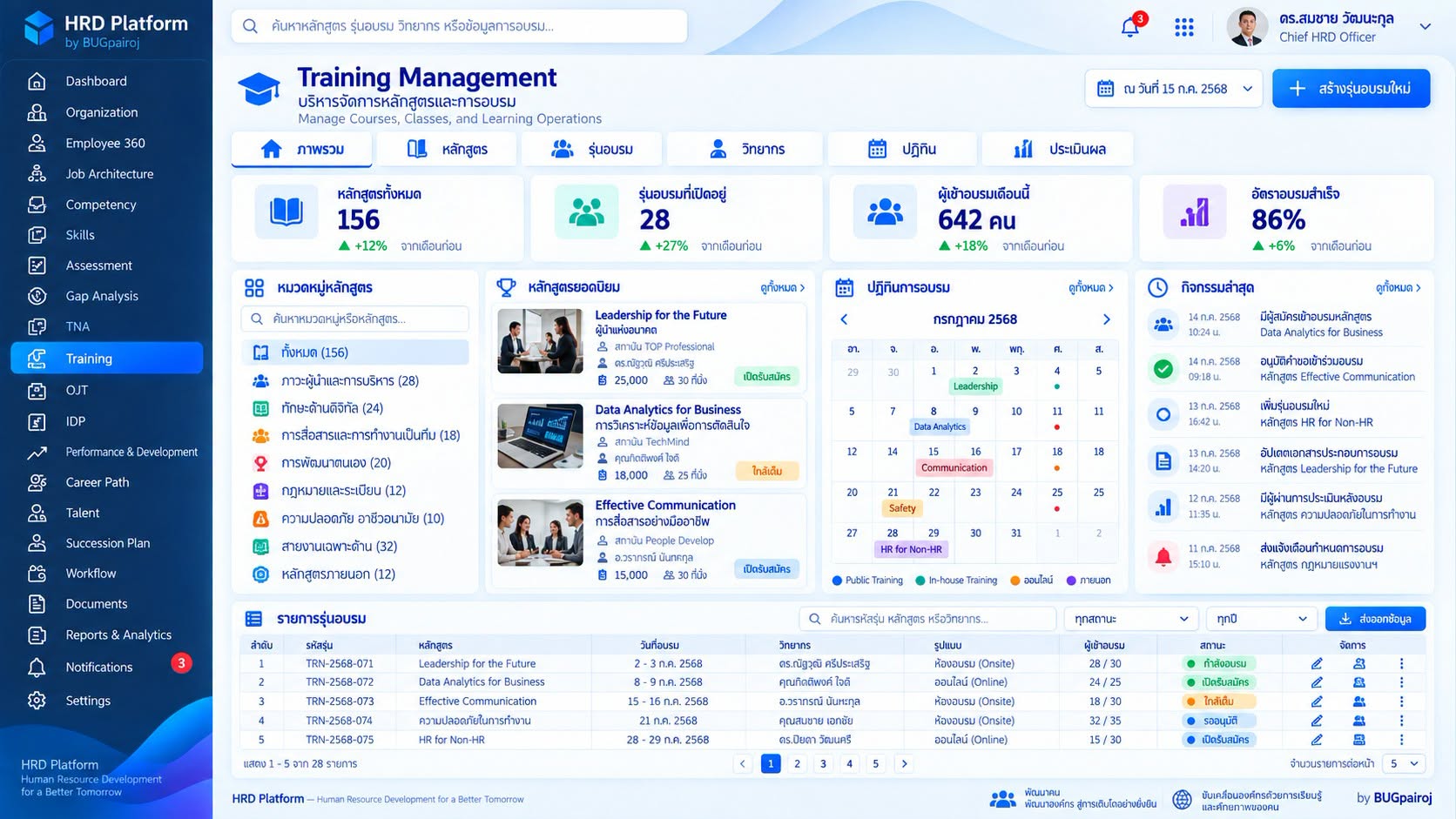Viewport: 1456px width, 819px height.
Task: Expand the ทุกสถานะ status filter dropdown
Action: 1130,619
